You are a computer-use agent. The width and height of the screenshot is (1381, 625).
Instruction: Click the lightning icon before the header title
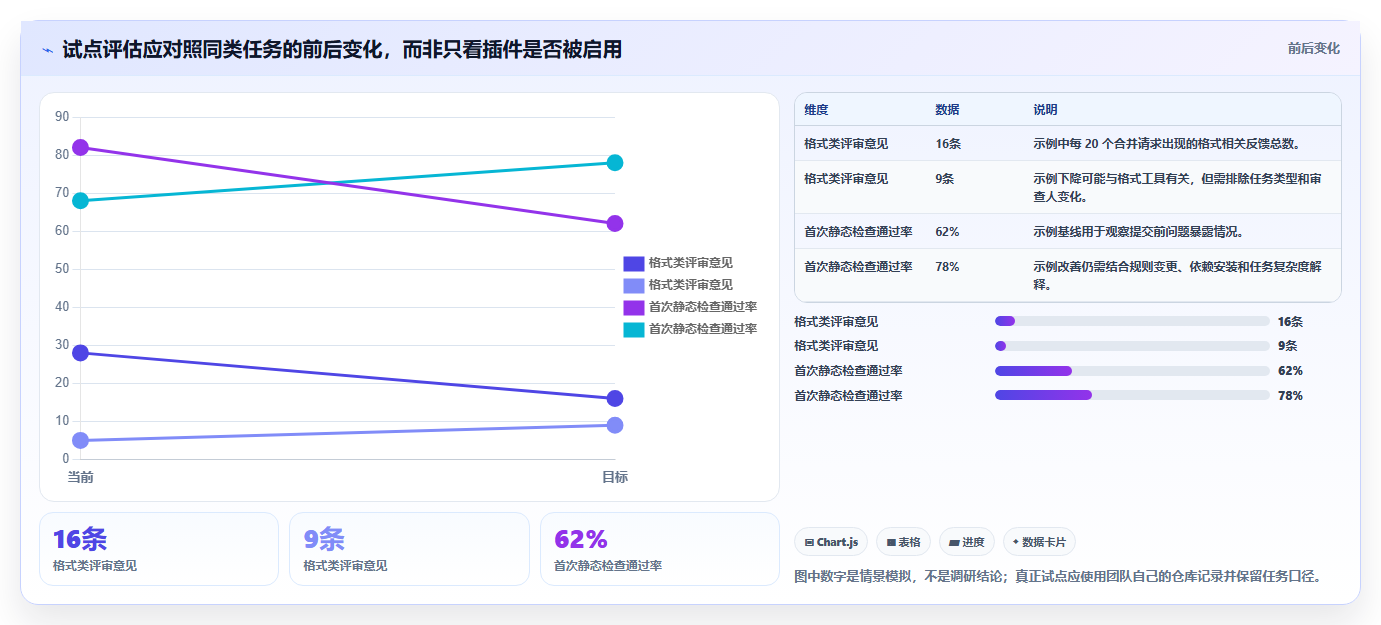point(48,50)
